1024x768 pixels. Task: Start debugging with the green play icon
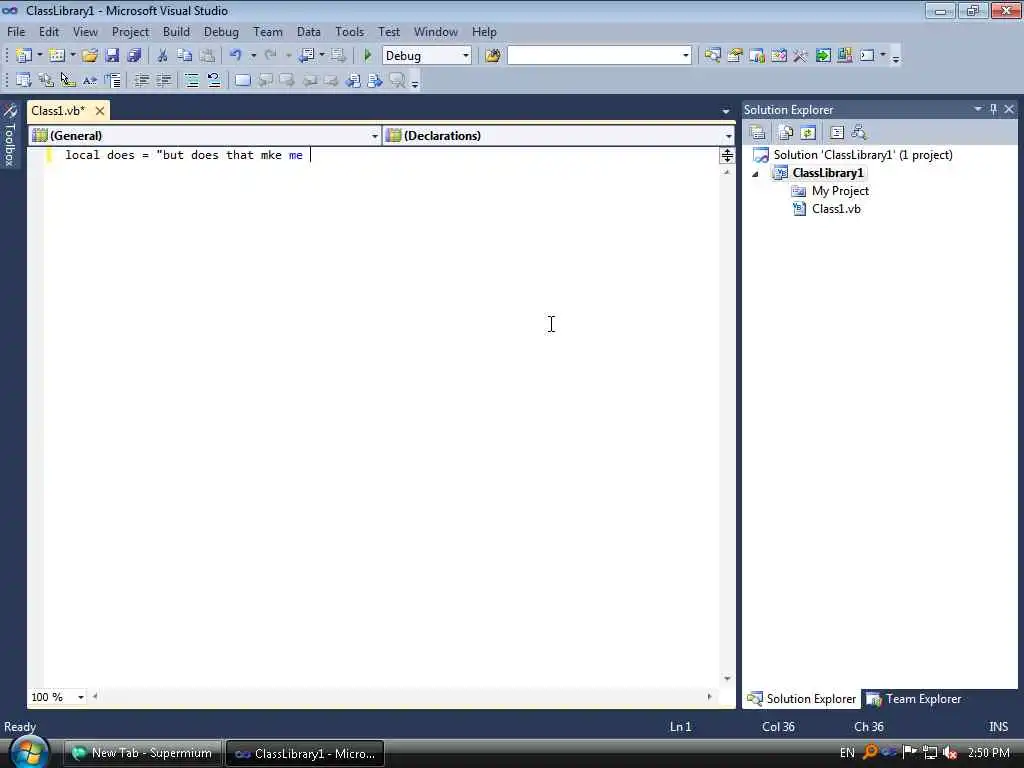(x=368, y=56)
